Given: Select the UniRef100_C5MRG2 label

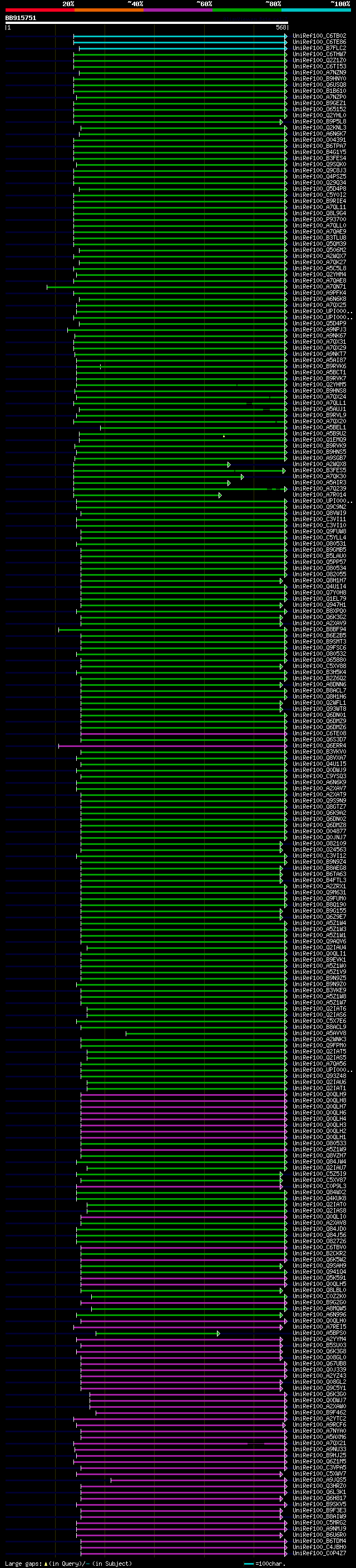Looking at the screenshot, I should tap(319, 1523).
